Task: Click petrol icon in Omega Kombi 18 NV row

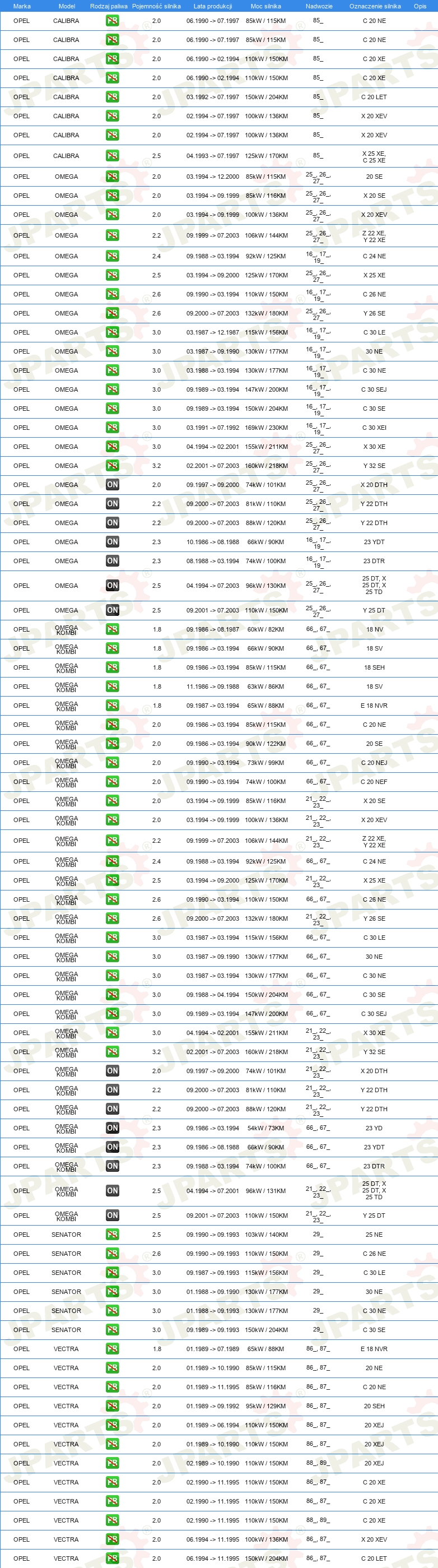Action: [113, 629]
